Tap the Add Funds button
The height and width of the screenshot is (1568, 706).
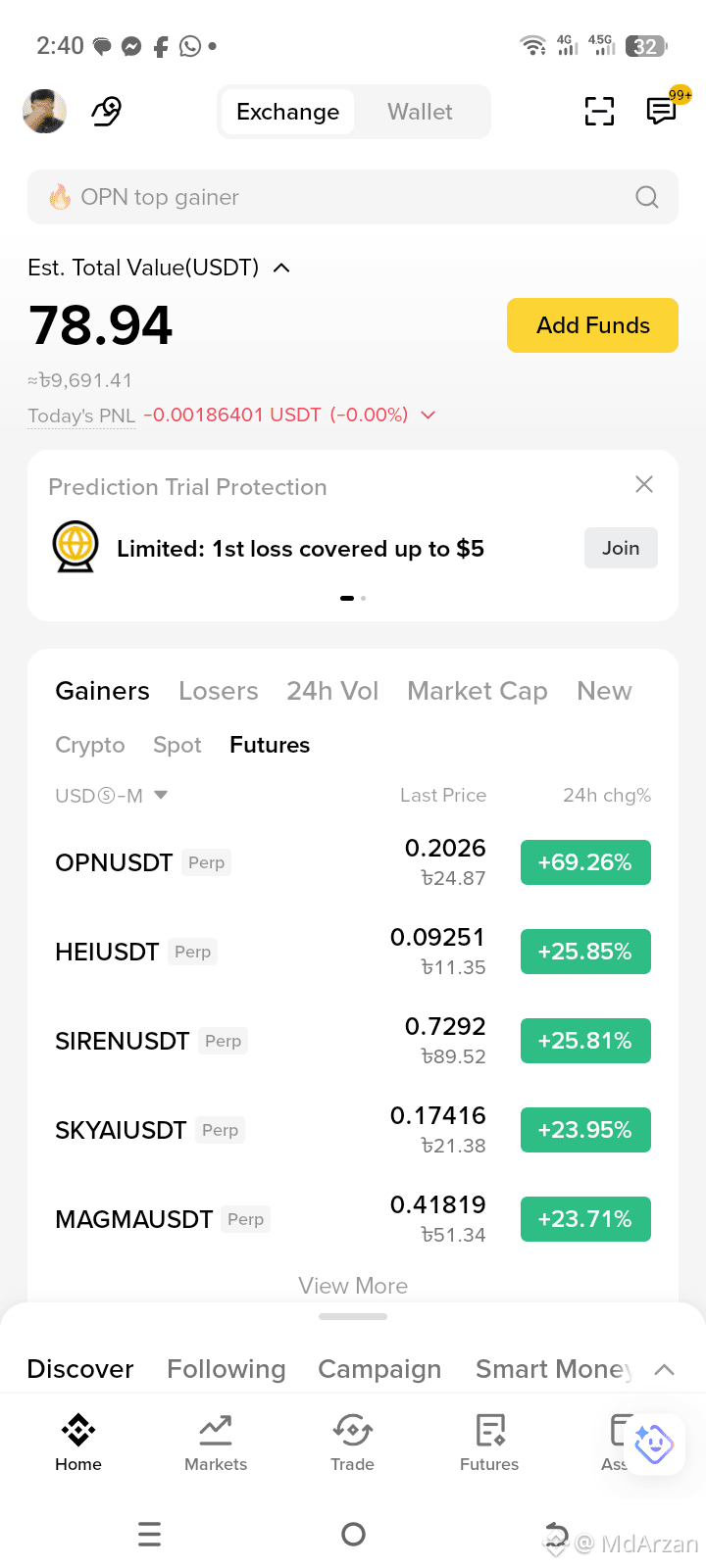(x=592, y=325)
